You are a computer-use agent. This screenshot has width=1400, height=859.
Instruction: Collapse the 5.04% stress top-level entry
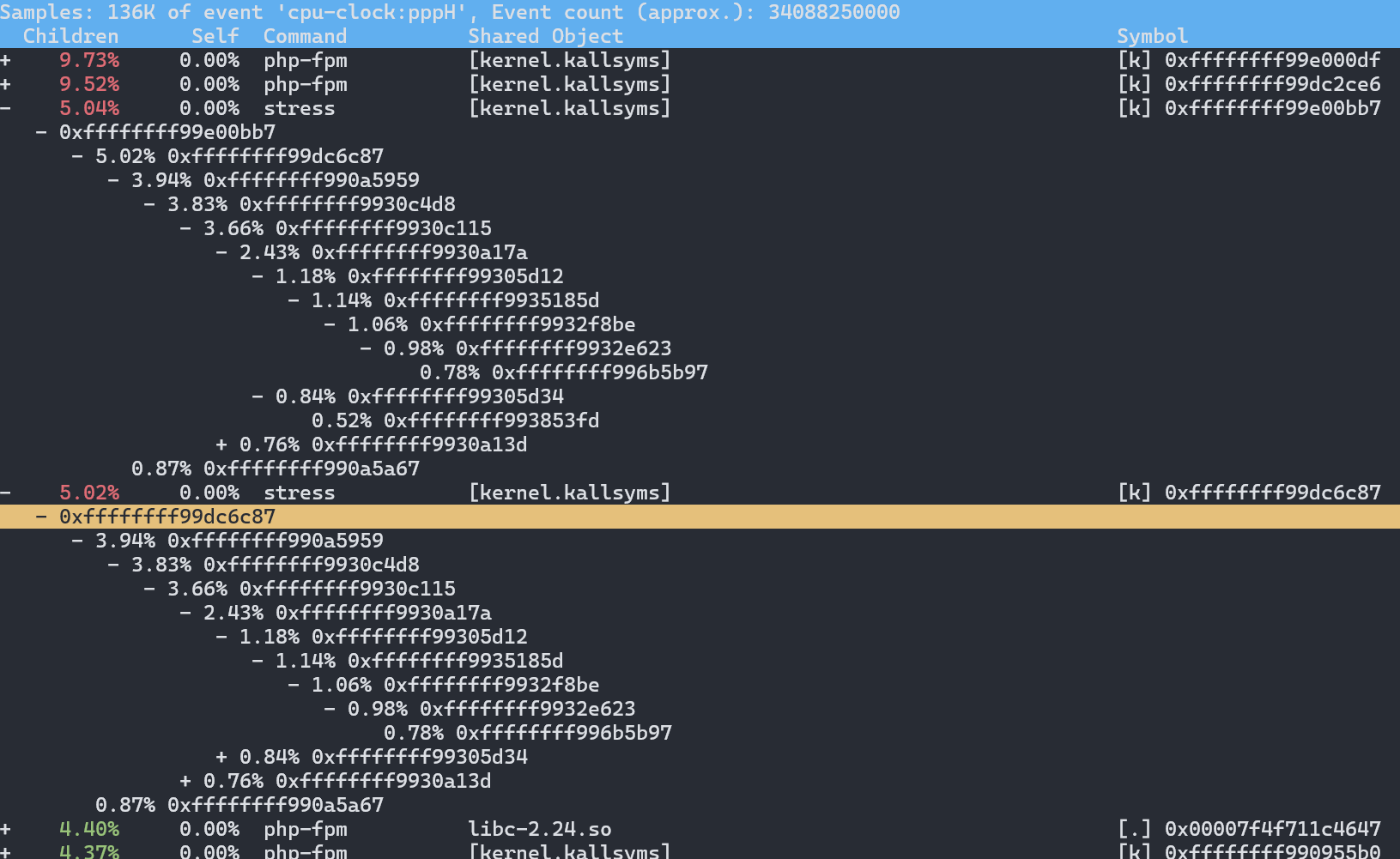coord(6,108)
